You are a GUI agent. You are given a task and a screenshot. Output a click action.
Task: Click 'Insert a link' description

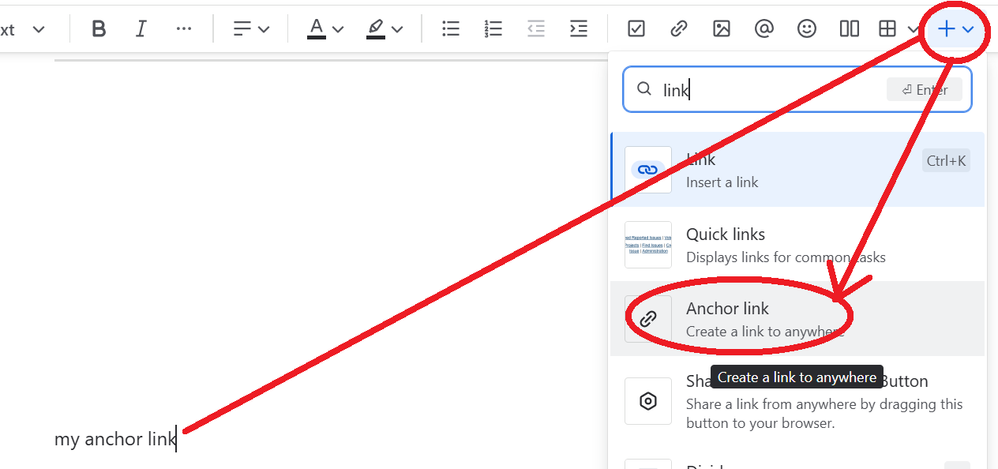point(722,182)
